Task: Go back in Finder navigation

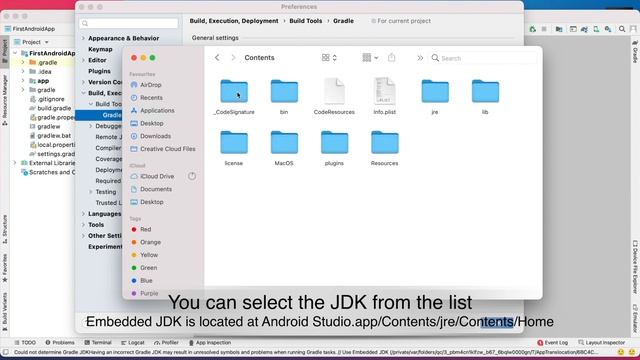Action: pyautogui.click(x=217, y=58)
